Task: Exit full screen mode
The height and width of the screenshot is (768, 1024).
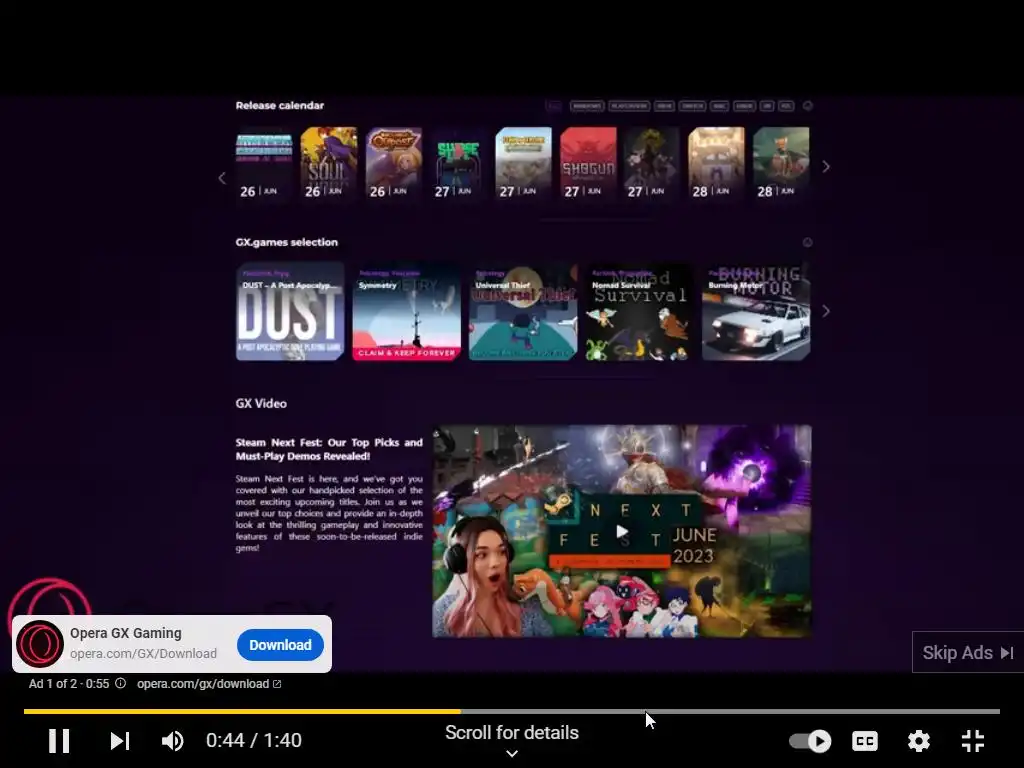Action: pyautogui.click(x=973, y=741)
